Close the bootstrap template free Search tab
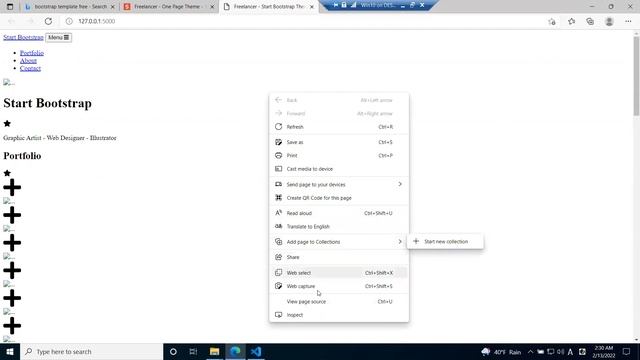The image size is (640, 360). [x=113, y=7]
